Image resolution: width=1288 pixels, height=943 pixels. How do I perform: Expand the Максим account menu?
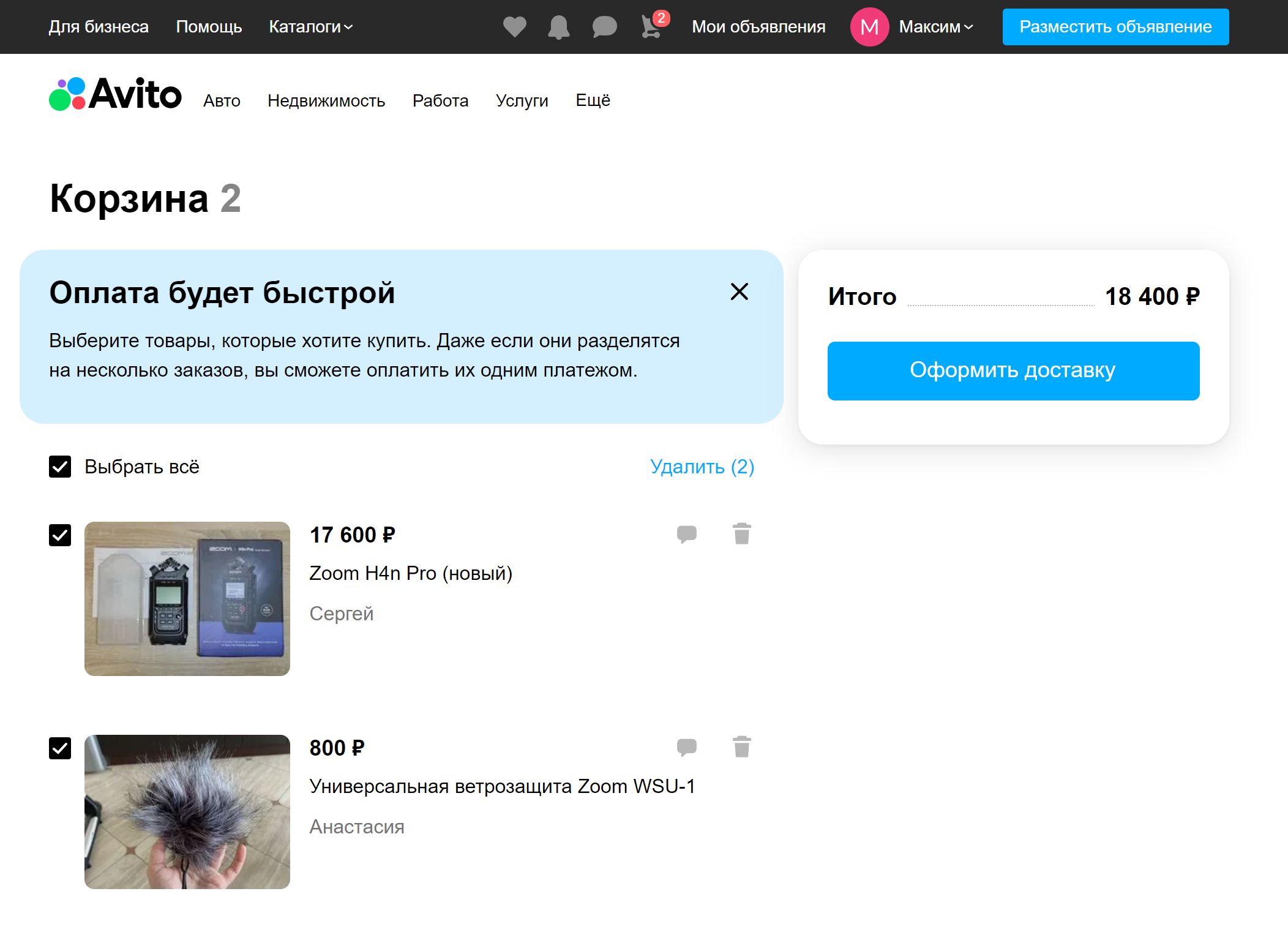[x=936, y=27]
